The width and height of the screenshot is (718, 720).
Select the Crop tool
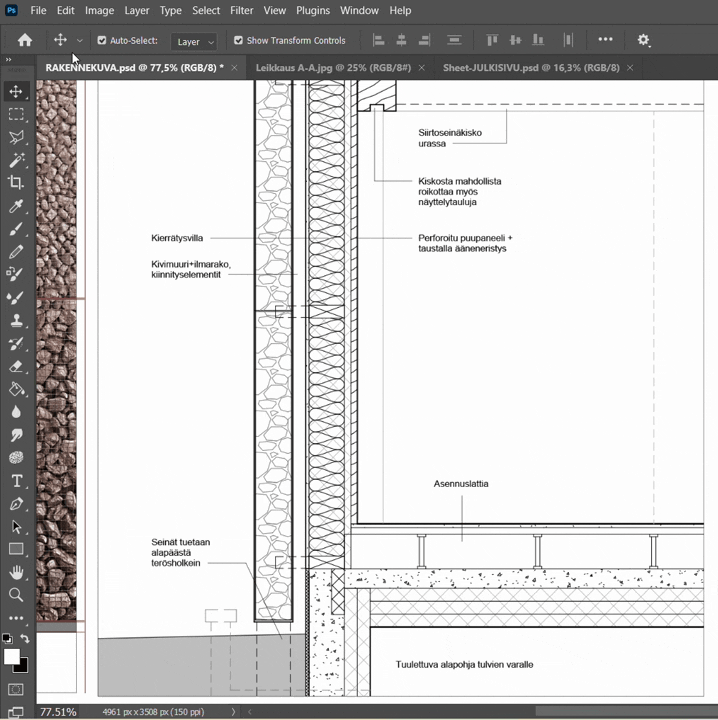(x=16, y=183)
